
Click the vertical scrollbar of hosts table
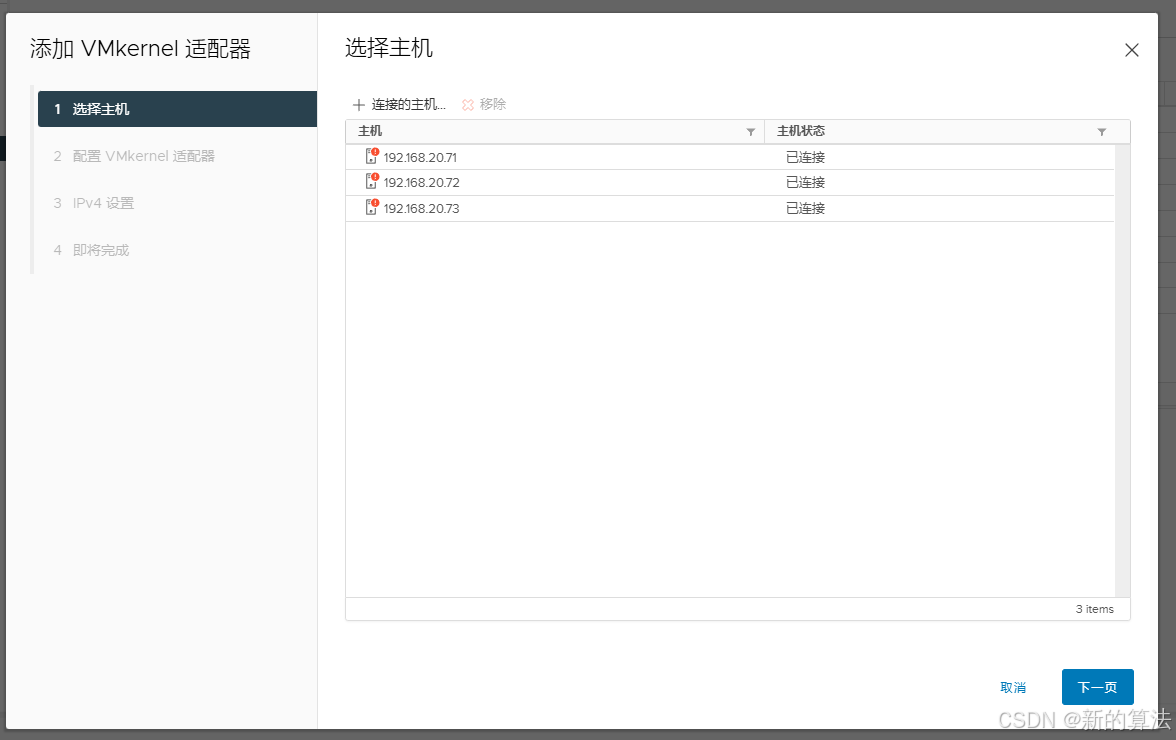[1122, 370]
